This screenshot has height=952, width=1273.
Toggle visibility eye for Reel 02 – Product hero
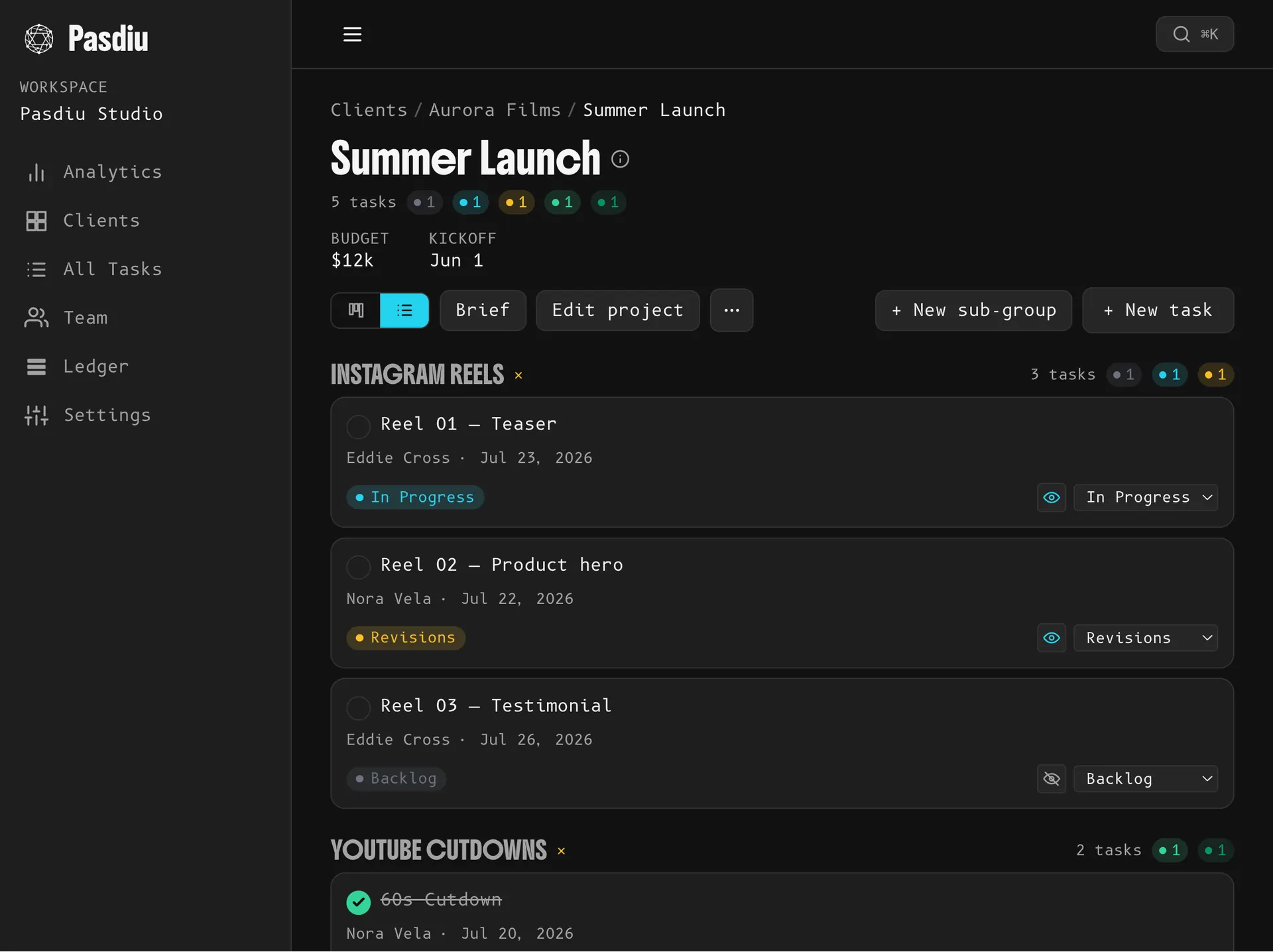[1052, 638]
